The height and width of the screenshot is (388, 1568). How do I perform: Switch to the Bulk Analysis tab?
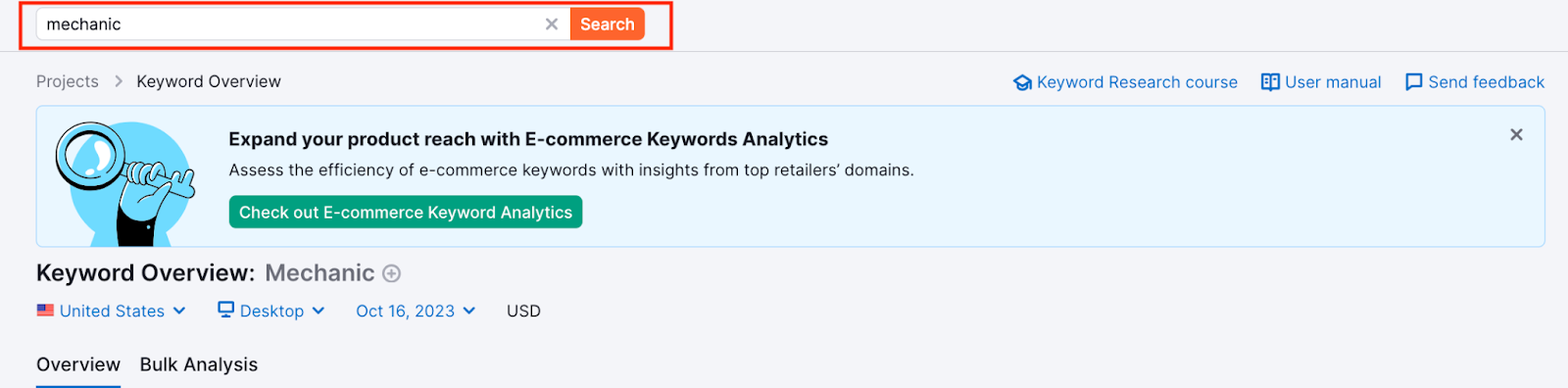199,364
